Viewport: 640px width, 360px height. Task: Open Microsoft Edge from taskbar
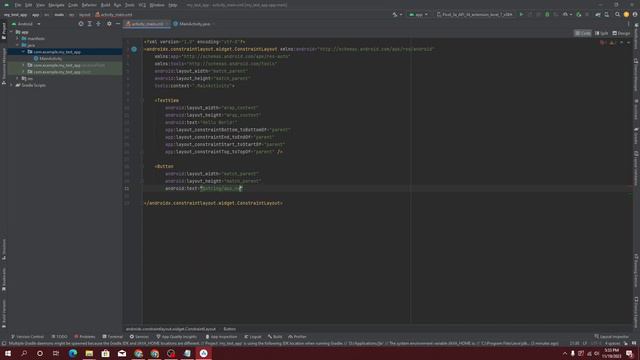click(x=73, y=353)
